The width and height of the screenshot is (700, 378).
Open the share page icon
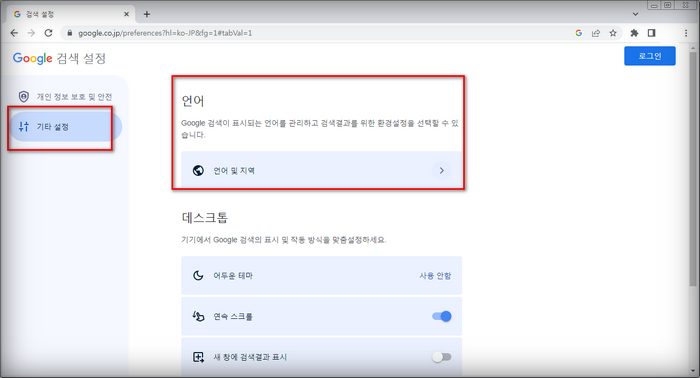[596, 33]
